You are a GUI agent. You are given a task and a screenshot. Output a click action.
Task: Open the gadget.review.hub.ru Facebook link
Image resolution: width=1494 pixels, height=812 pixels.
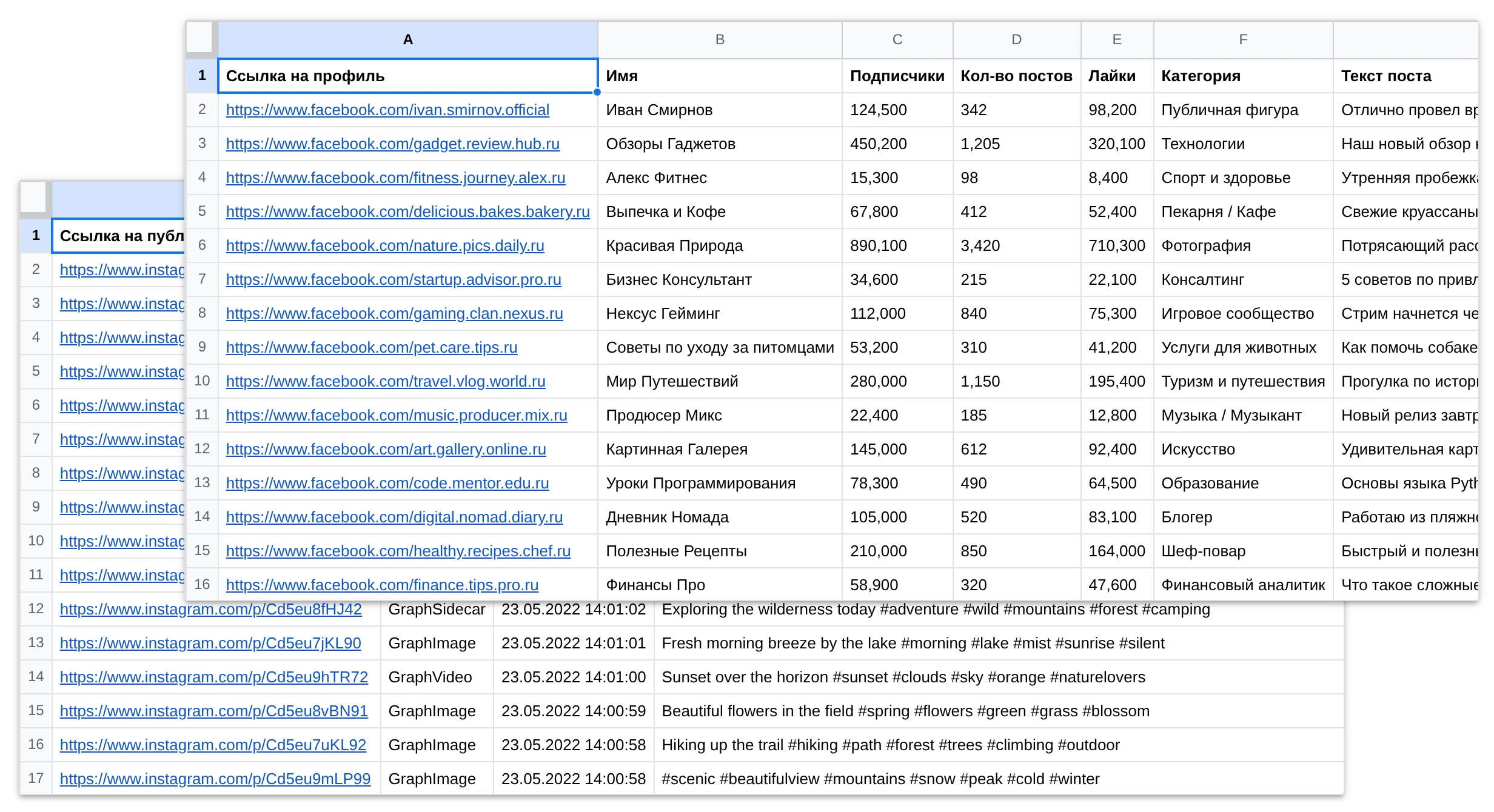(x=392, y=144)
